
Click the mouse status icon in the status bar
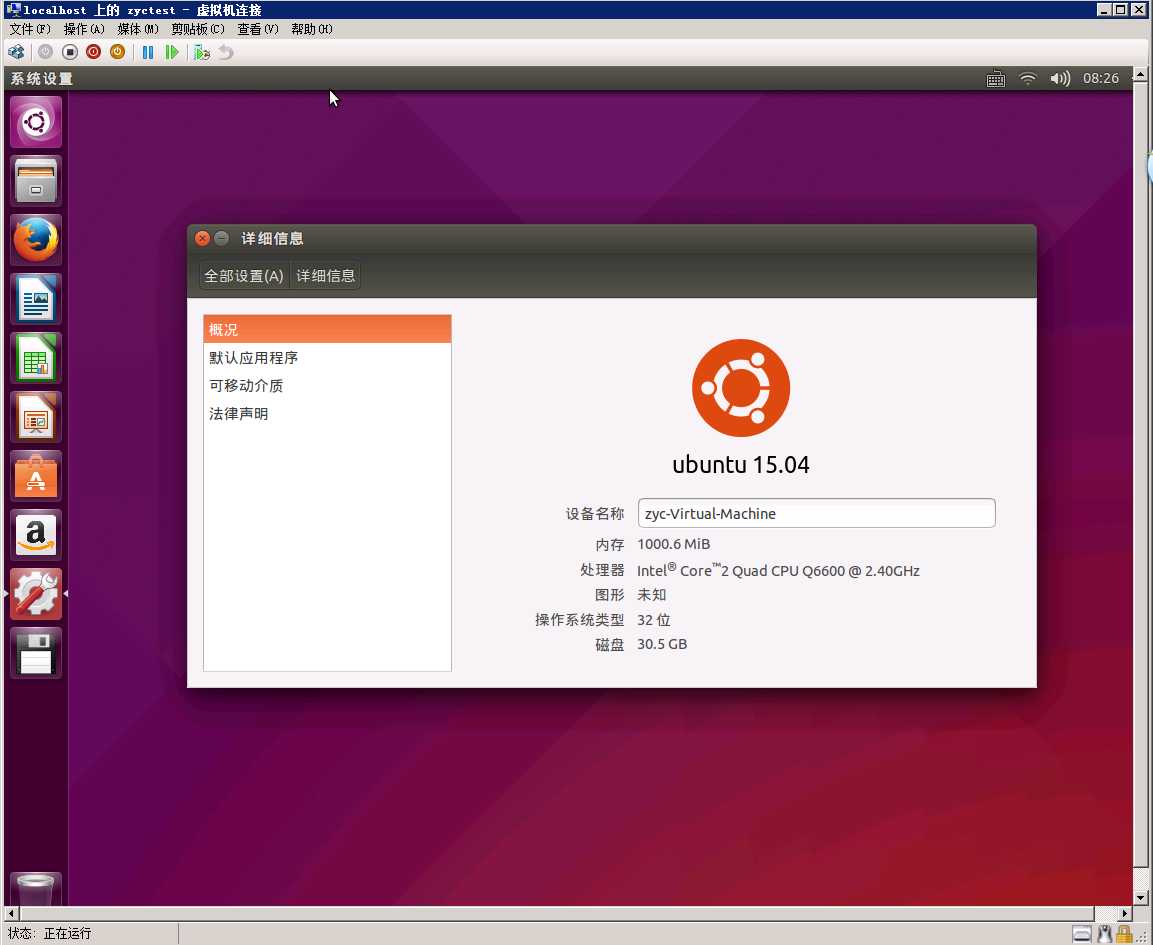click(x=1104, y=934)
